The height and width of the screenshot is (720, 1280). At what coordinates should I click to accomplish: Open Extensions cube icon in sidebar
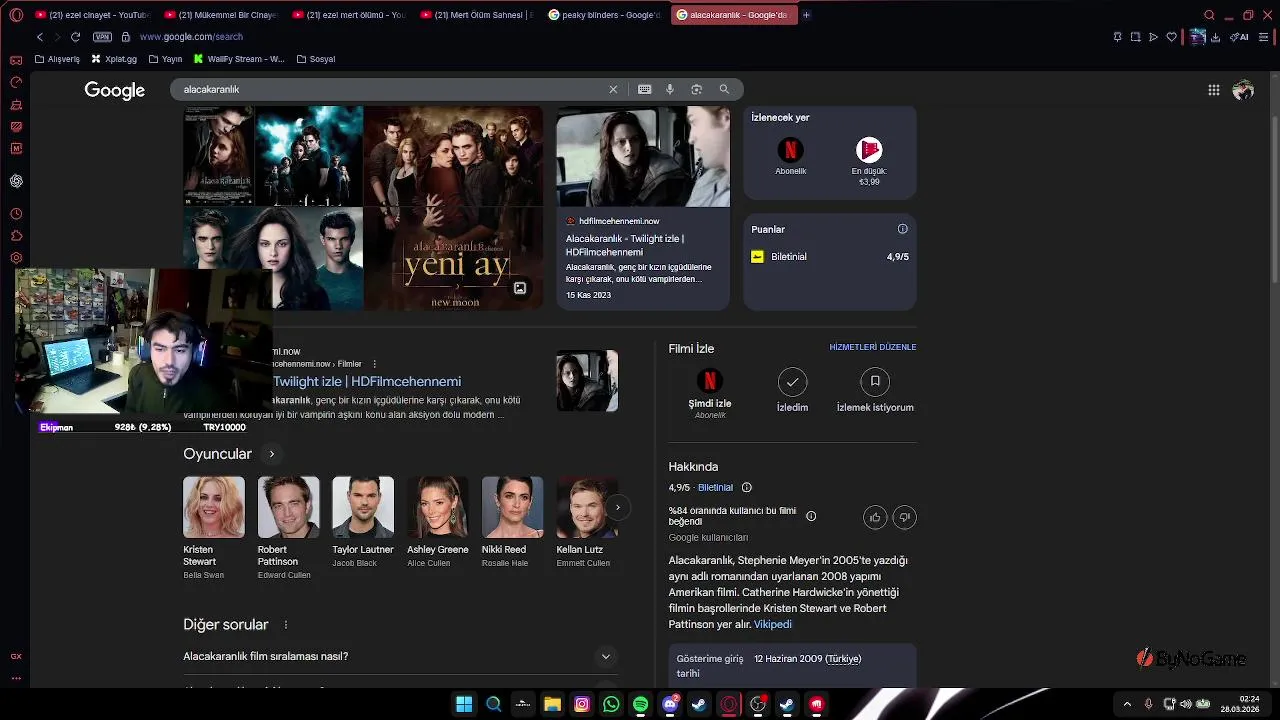[x=16, y=236]
